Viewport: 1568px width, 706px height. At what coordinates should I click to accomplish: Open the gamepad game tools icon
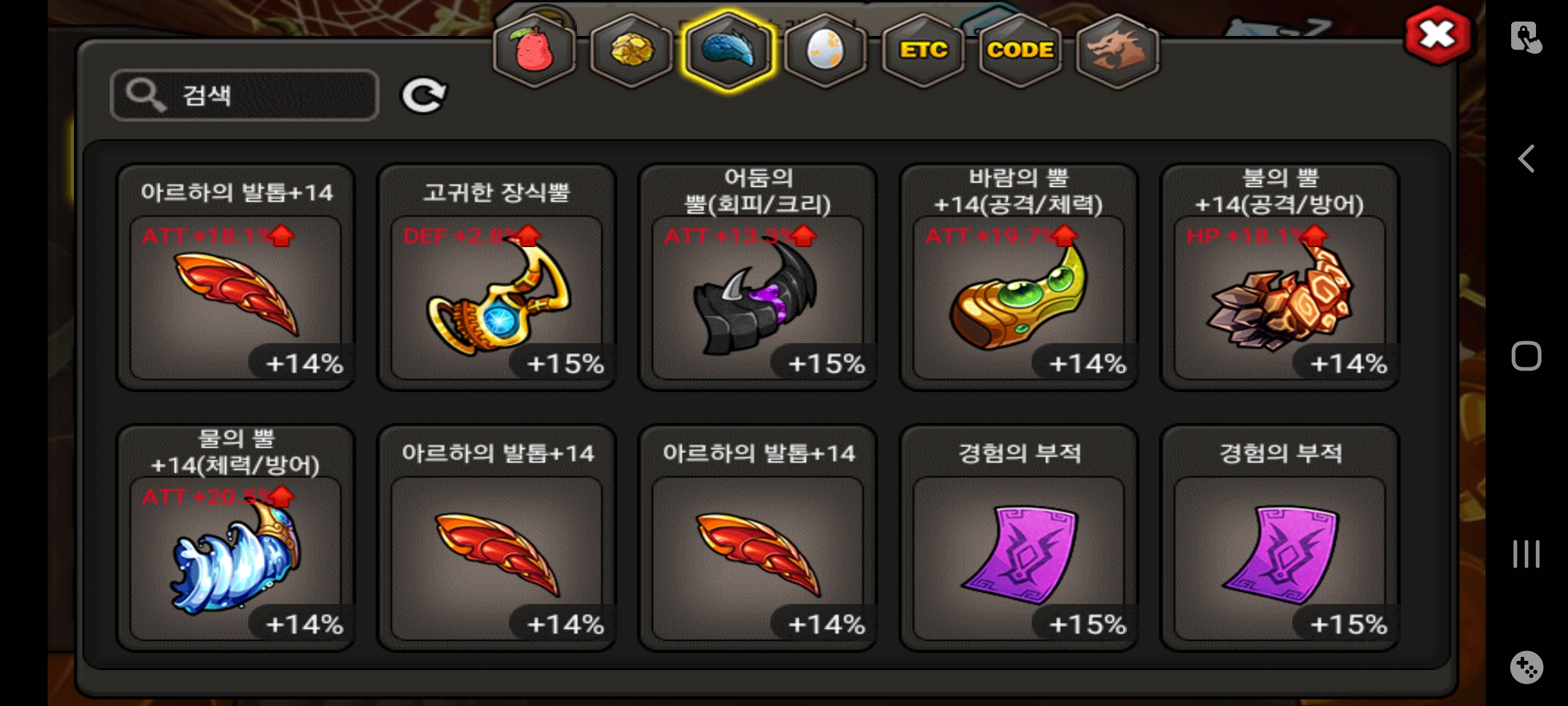point(1526,667)
